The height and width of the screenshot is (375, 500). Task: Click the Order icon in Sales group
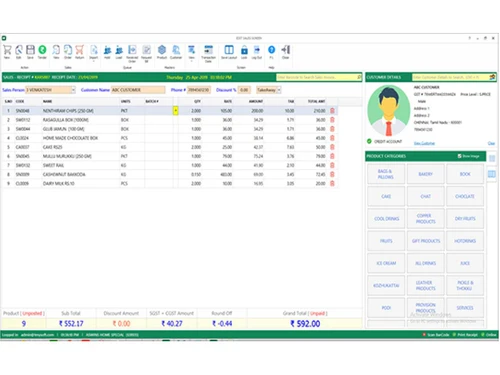pos(68,51)
